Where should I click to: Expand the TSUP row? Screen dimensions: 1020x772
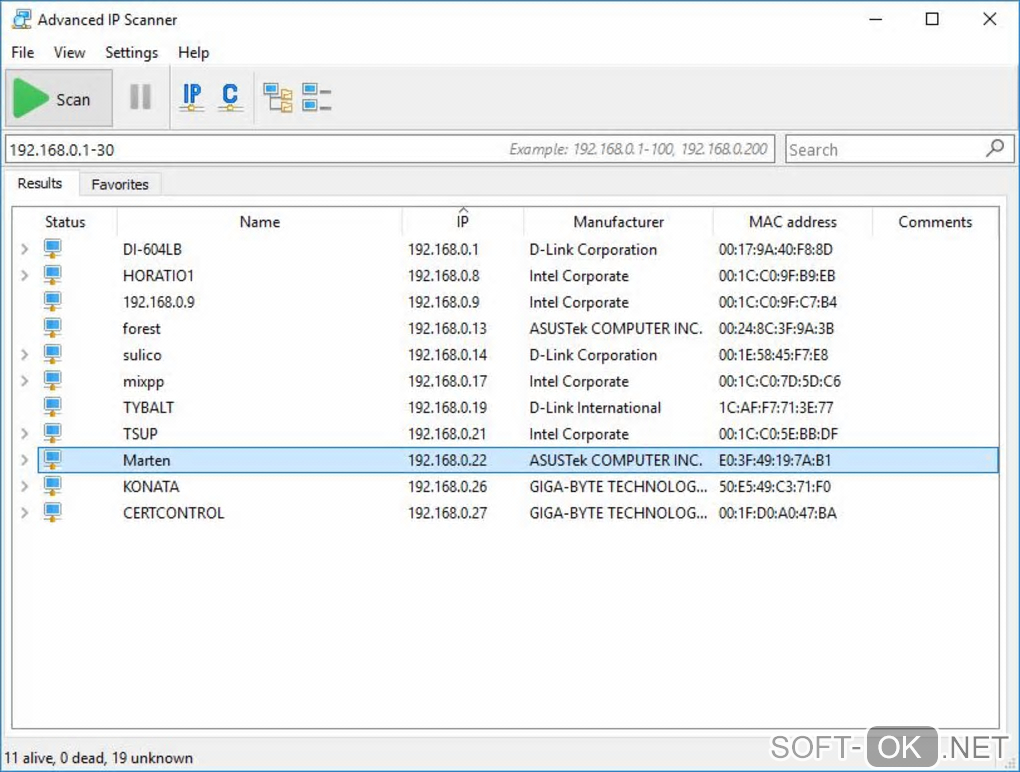pos(25,434)
